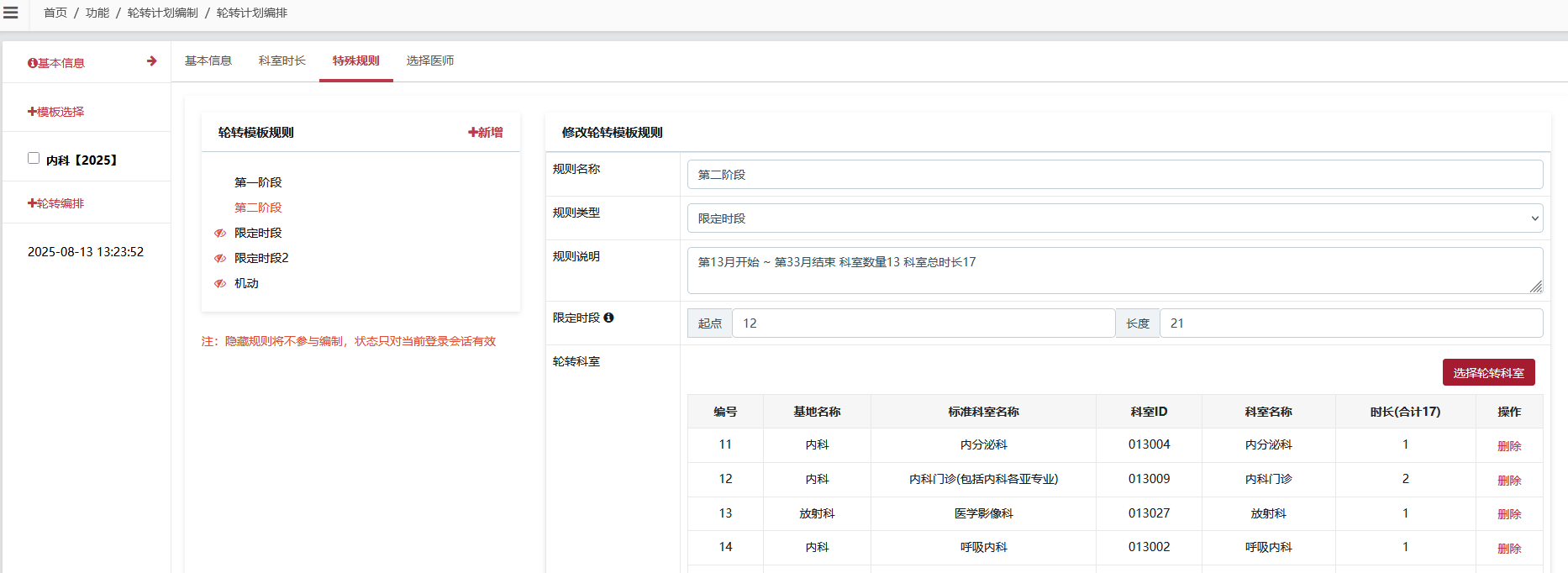Switch to the 基本信息 tab
The height and width of the screenshot is (573, 1568).
tap(208, 60)
